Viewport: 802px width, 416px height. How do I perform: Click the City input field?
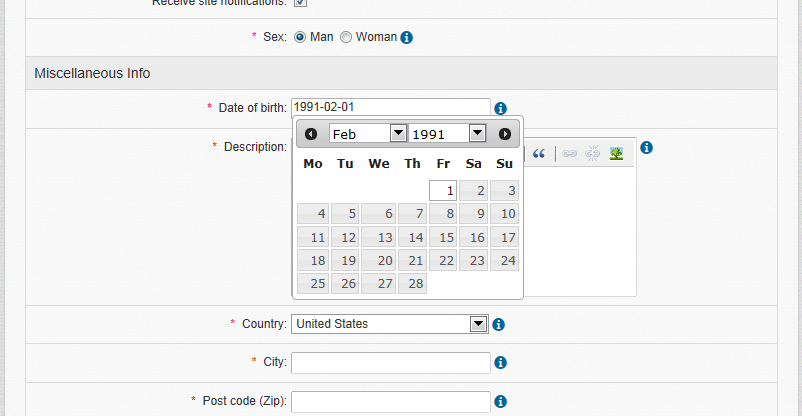click(x=391, y=363)
